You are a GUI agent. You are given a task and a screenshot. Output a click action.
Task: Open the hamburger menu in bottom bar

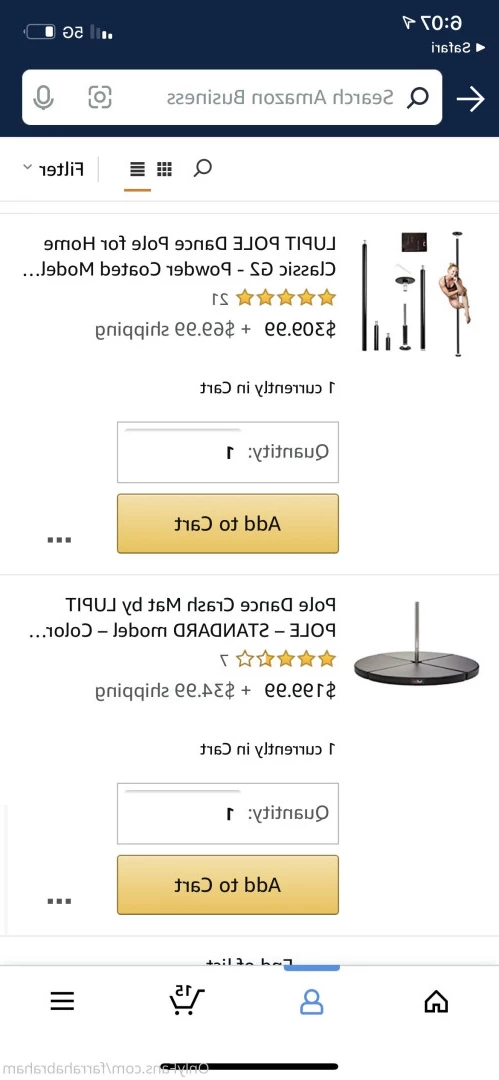coord(62,1001)
